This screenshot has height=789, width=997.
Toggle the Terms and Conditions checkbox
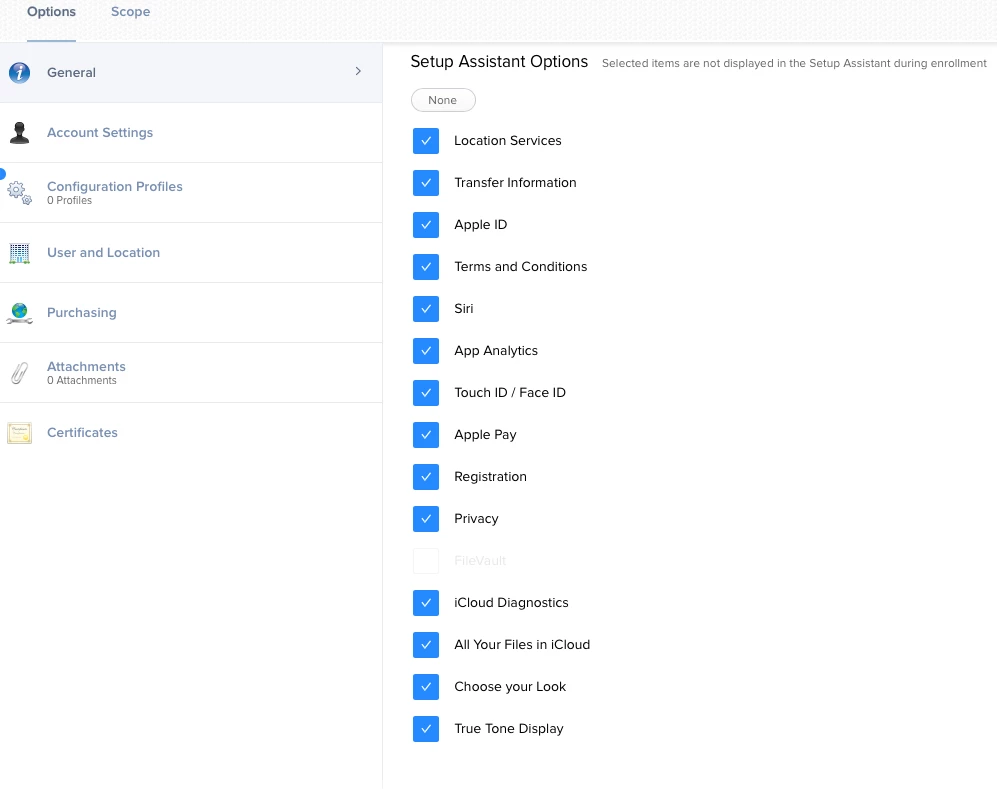click(426, 267)
